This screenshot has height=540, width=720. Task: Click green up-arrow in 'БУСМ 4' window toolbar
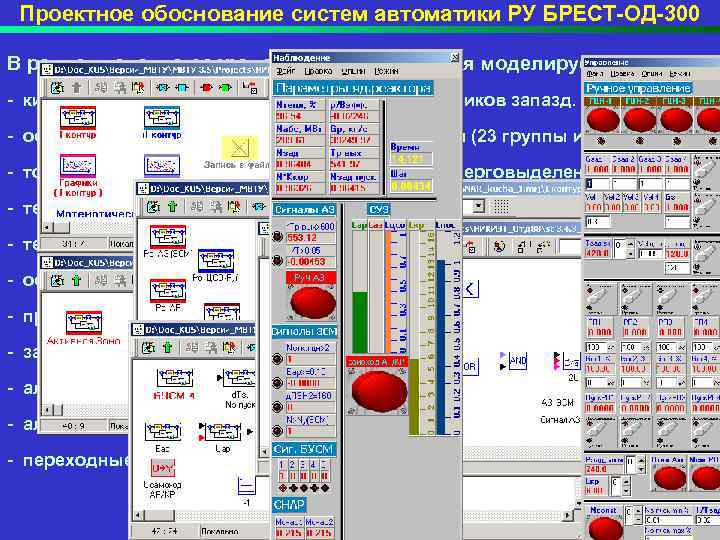[x=167, y=347]
